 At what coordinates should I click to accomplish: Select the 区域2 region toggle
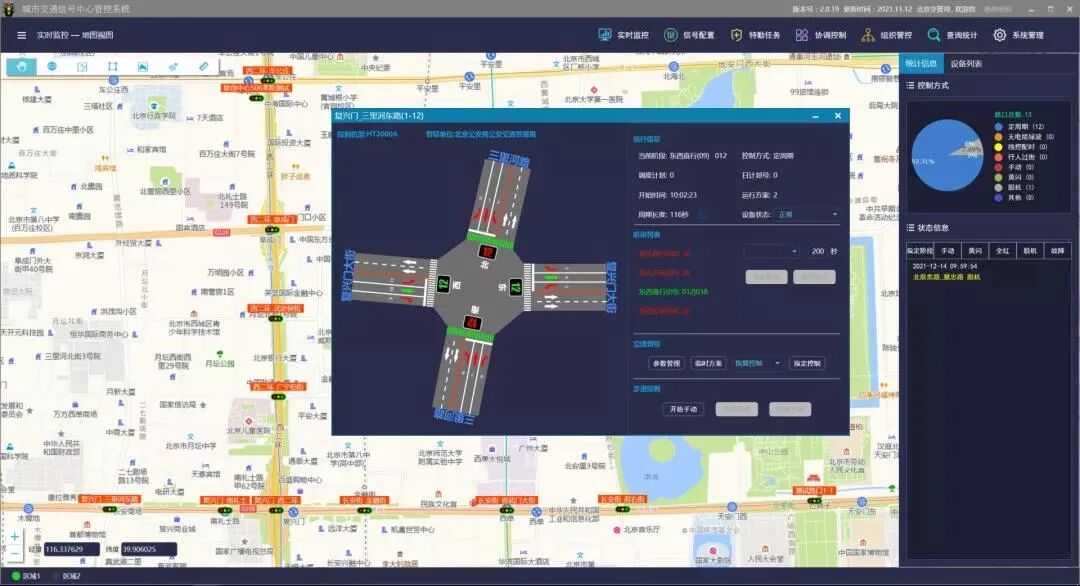click(66, 576)
